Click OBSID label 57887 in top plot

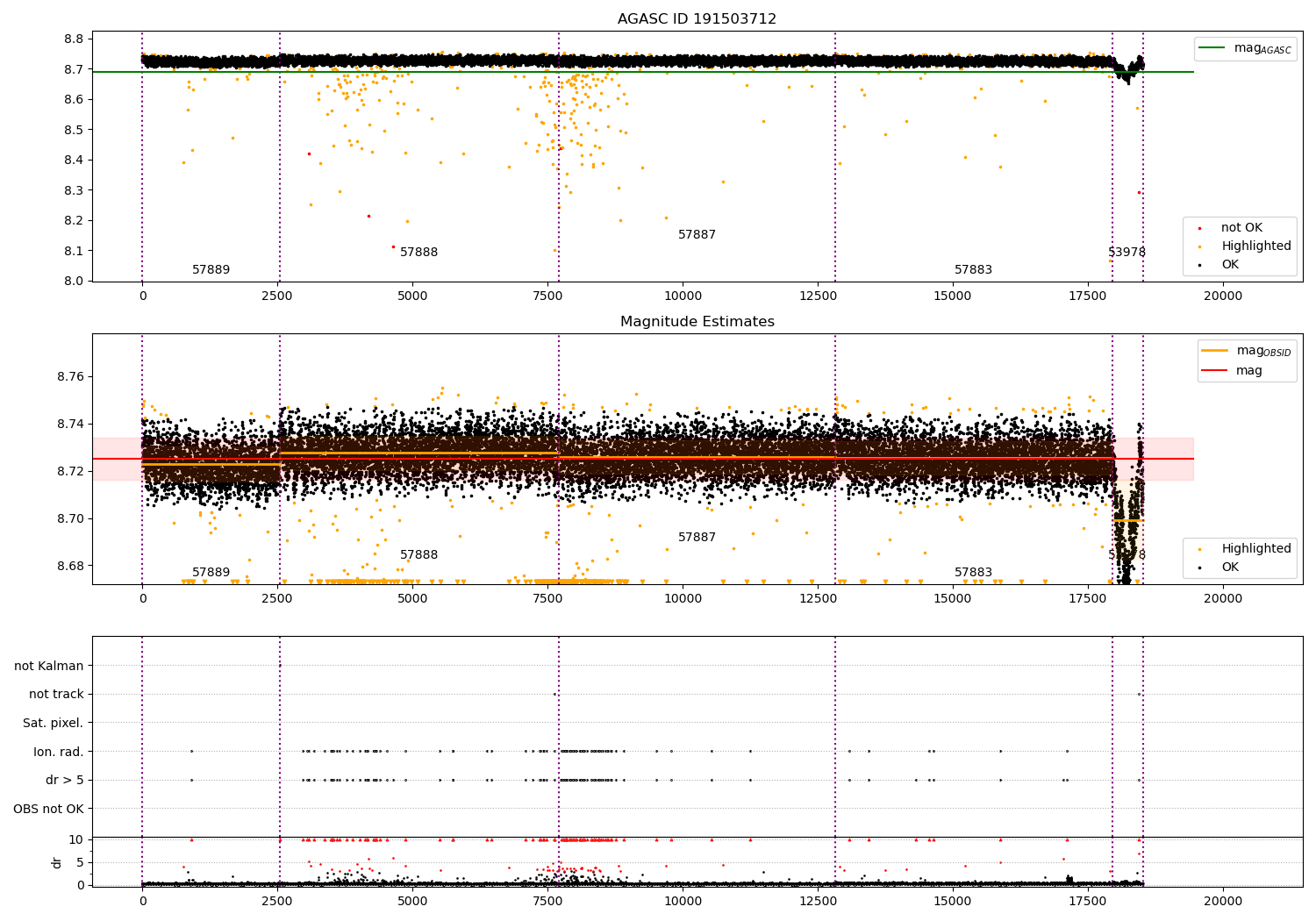click(x=697, y=235)
